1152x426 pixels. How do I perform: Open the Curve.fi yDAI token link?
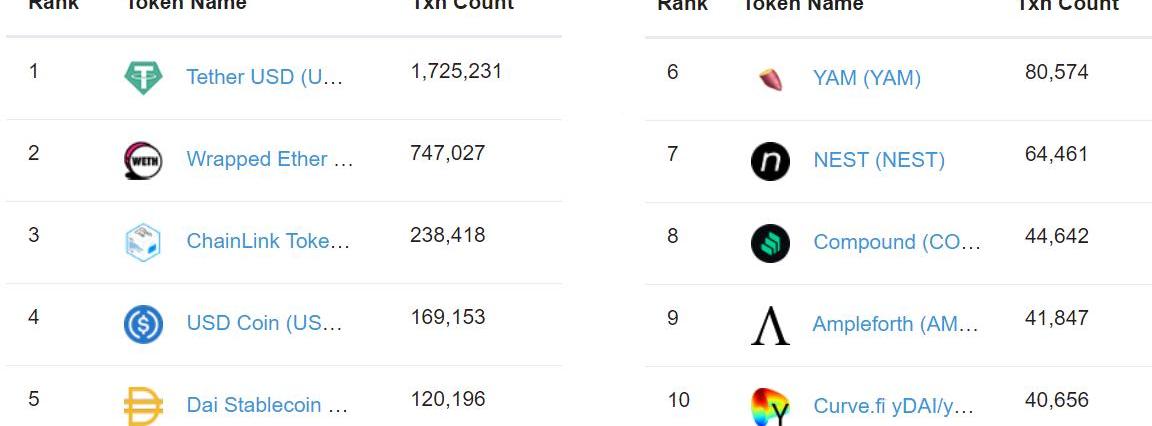[893, 407]
